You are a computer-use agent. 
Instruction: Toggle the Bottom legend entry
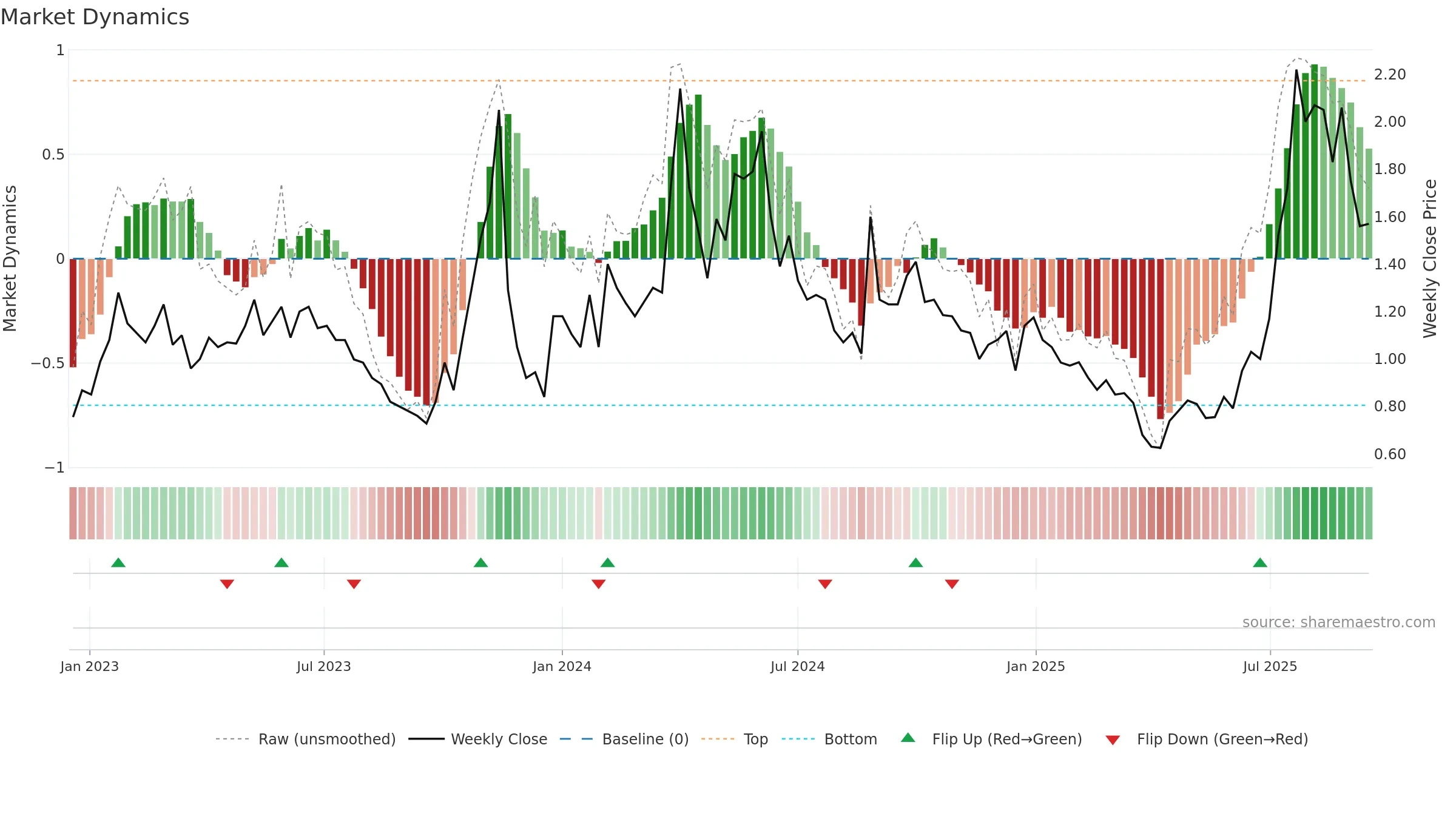829,739
